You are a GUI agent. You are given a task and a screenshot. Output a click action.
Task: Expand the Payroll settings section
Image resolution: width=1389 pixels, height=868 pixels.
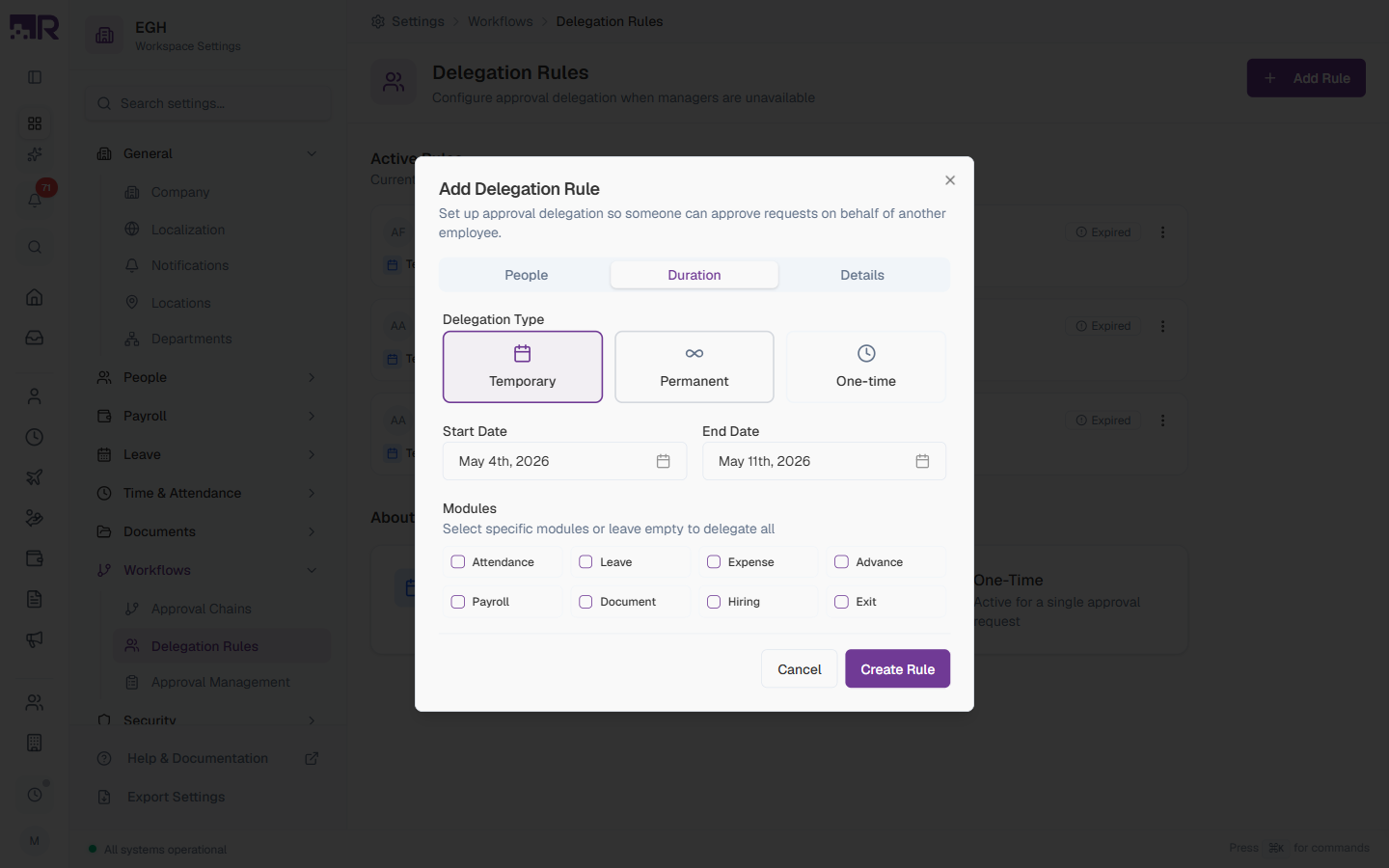pos(208,416)
